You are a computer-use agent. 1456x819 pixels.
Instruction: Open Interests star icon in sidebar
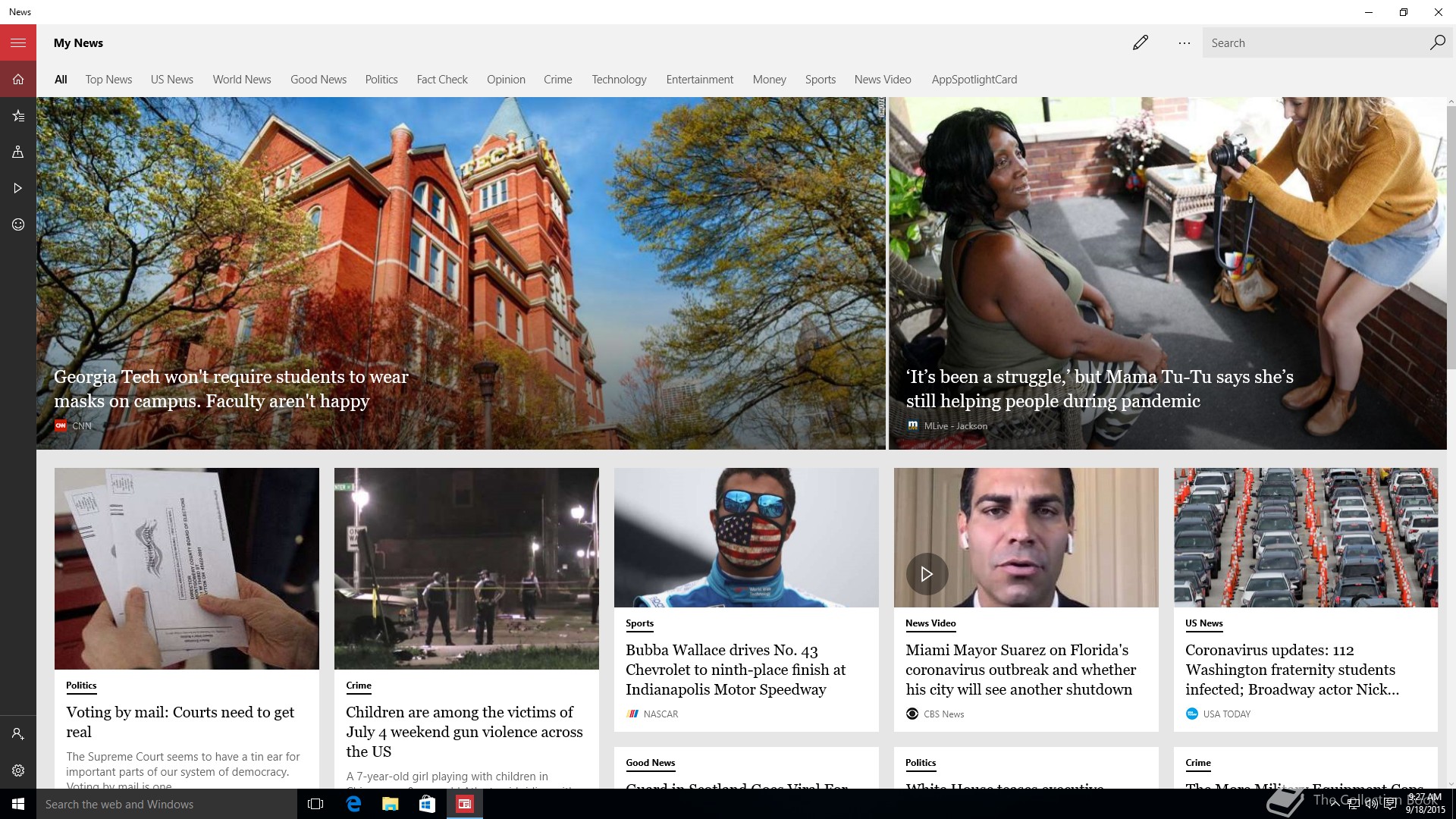tap(18, 115)
